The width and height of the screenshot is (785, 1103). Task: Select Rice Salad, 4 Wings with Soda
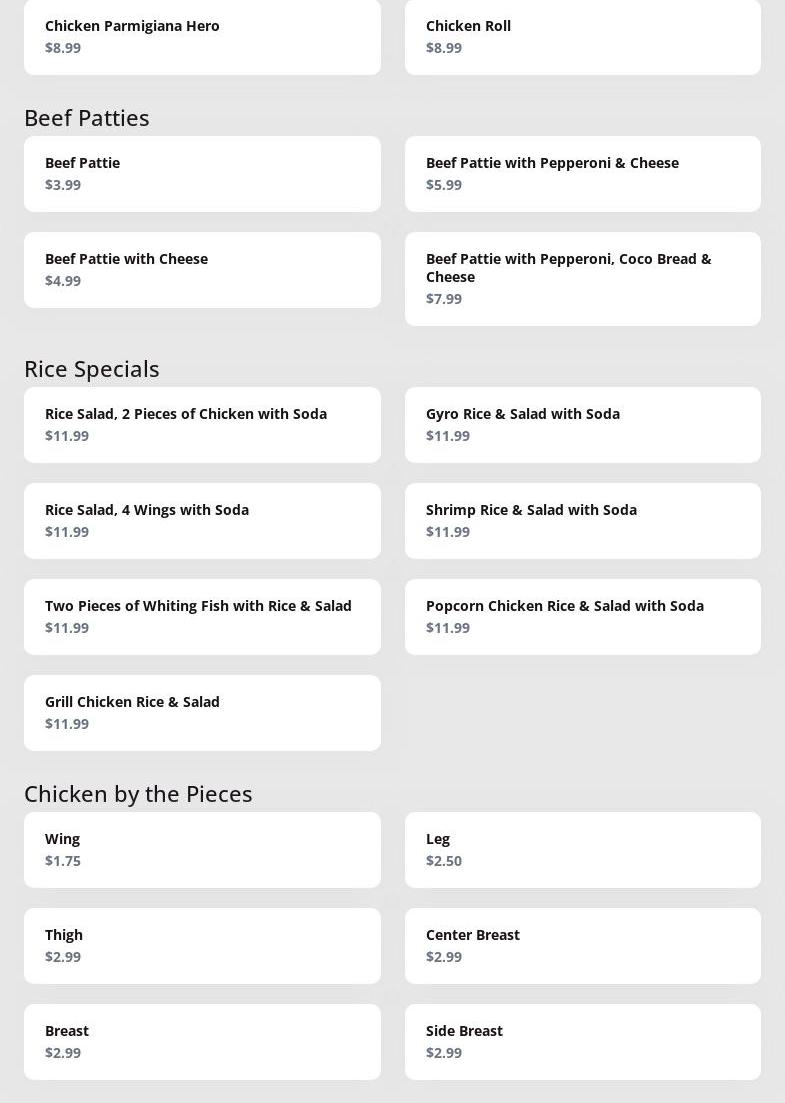[202, 520]
